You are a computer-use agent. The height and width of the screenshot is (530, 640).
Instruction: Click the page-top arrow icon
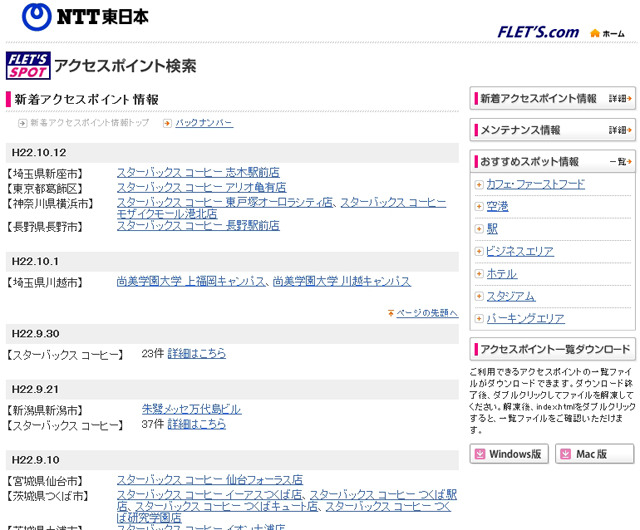[391, 313]
